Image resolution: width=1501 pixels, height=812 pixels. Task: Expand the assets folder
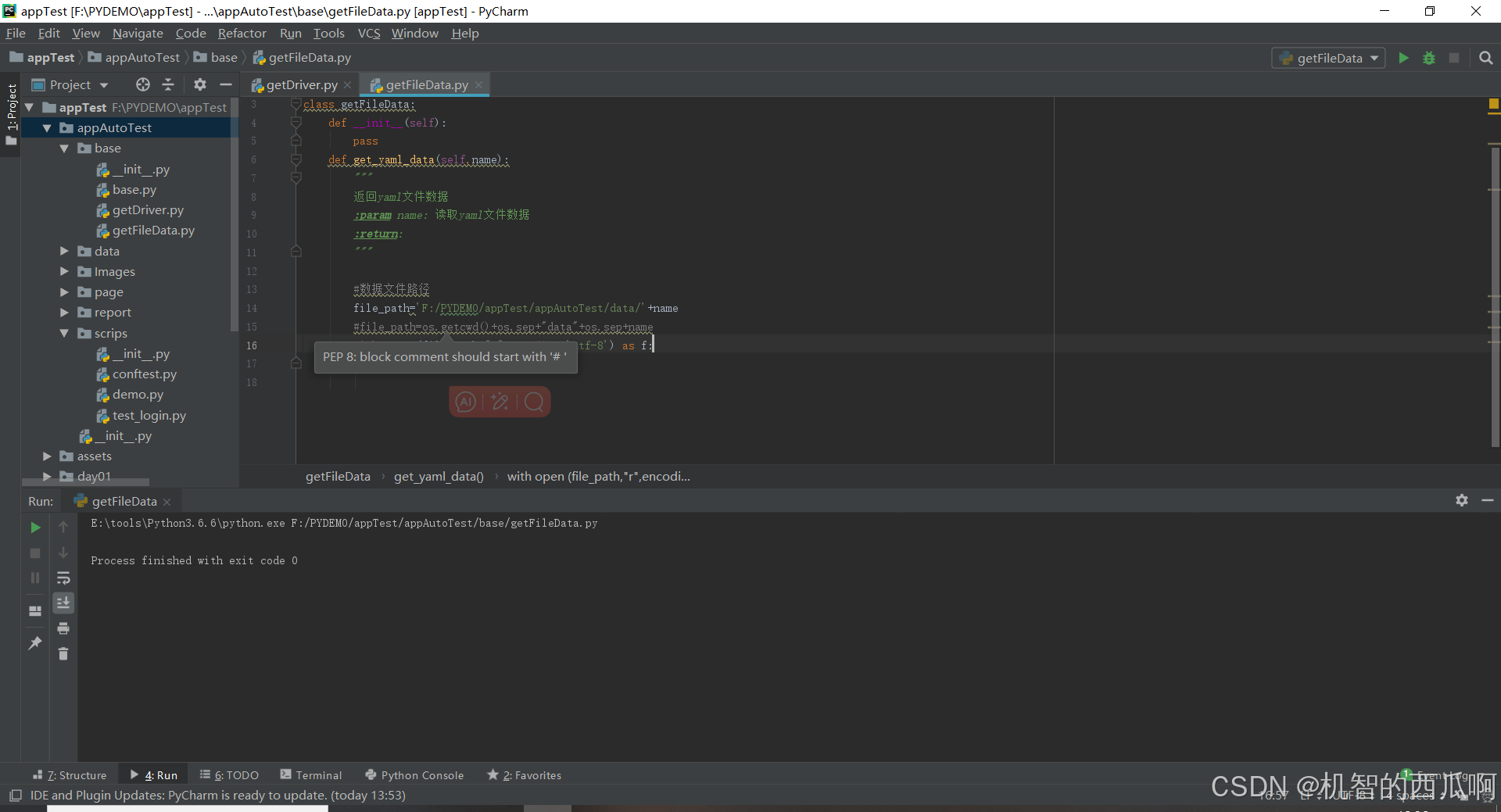coord(47,456)
